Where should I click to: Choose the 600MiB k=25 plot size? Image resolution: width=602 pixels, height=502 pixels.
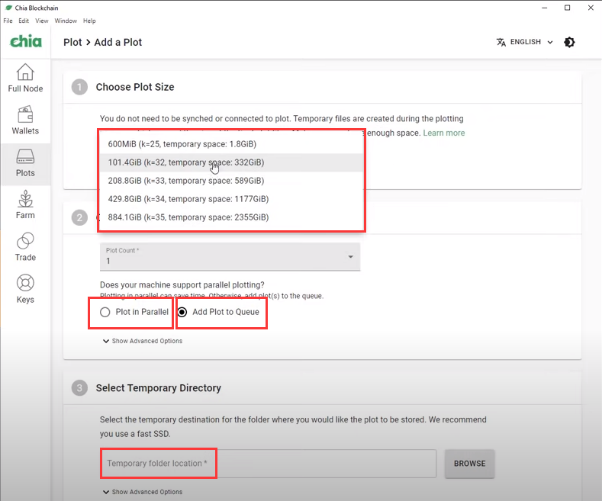click(231, 144)
